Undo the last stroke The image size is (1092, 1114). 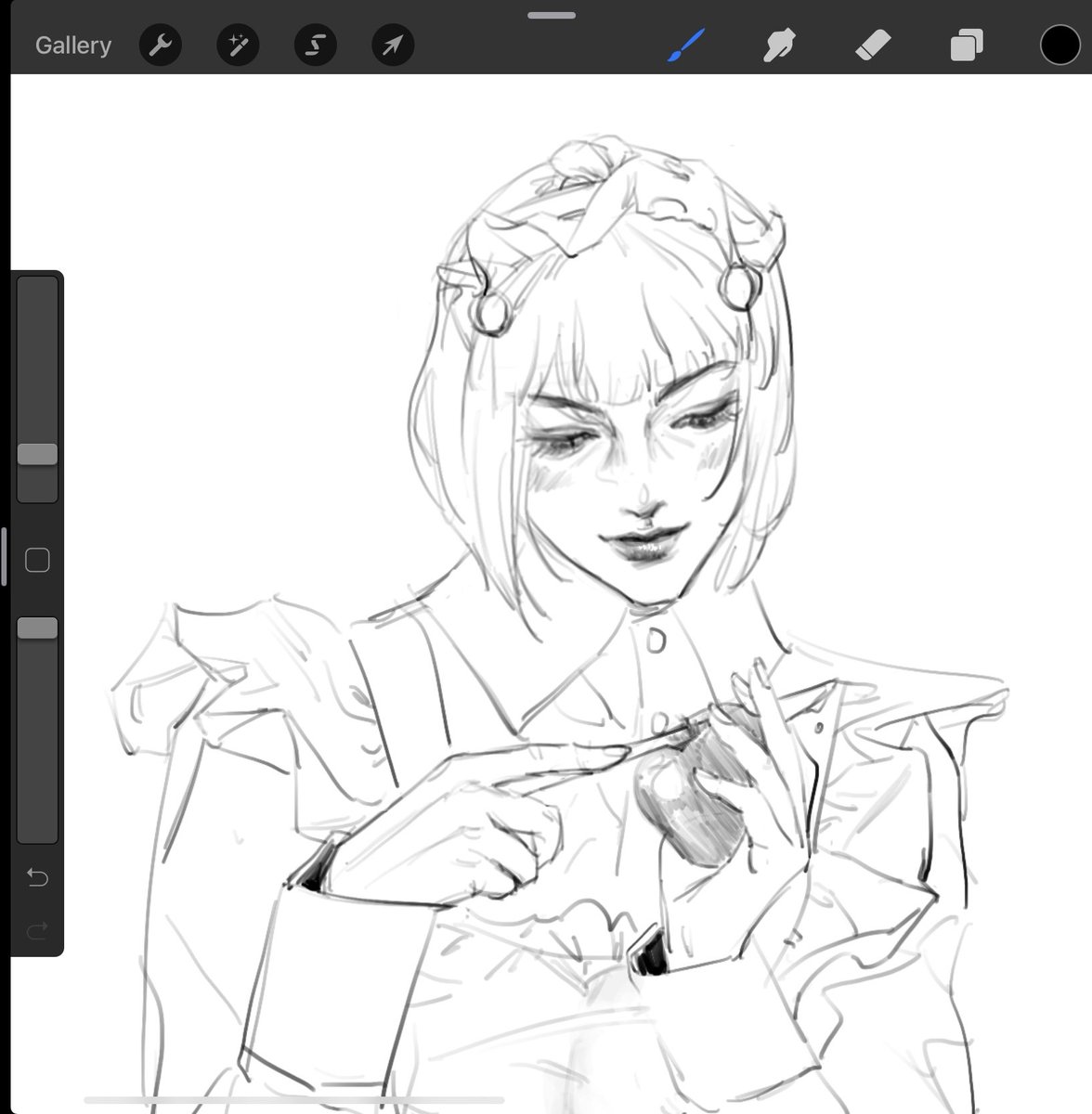(37, 877)
